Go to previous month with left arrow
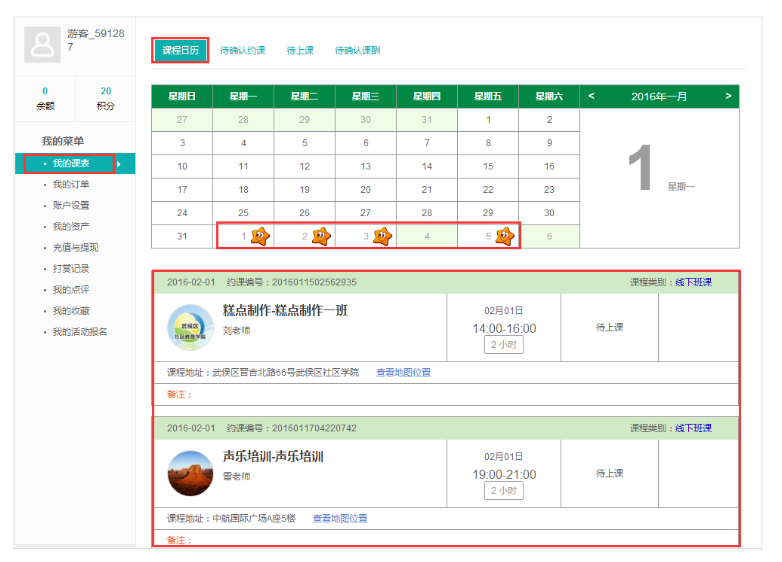Viewport: 782px width, 562px height. point(591,97)
